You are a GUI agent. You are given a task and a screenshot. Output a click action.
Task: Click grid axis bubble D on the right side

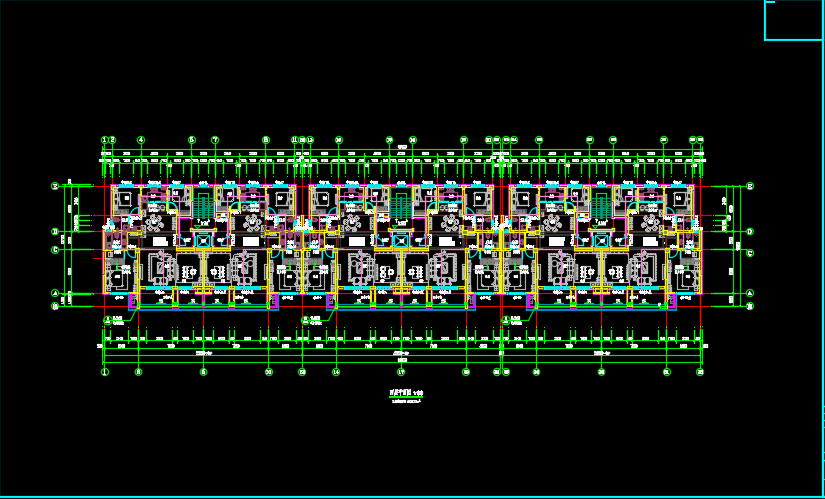pos(750,232)
